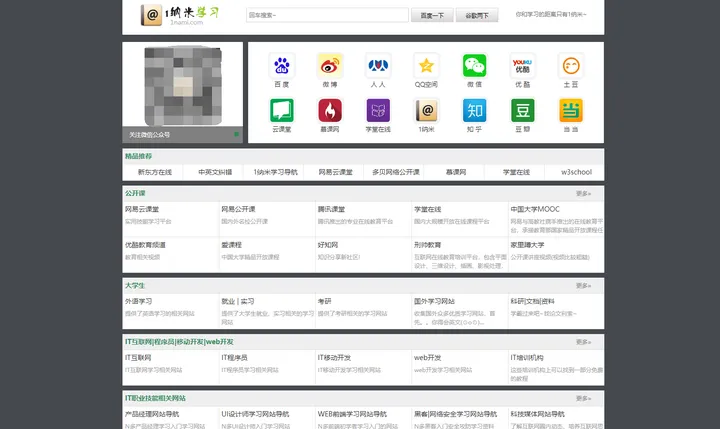The height and width of the screenshot is (429, 720).
Task: Open 1纳米学习导航 in 精品推荐
Action: coord(276,172)
